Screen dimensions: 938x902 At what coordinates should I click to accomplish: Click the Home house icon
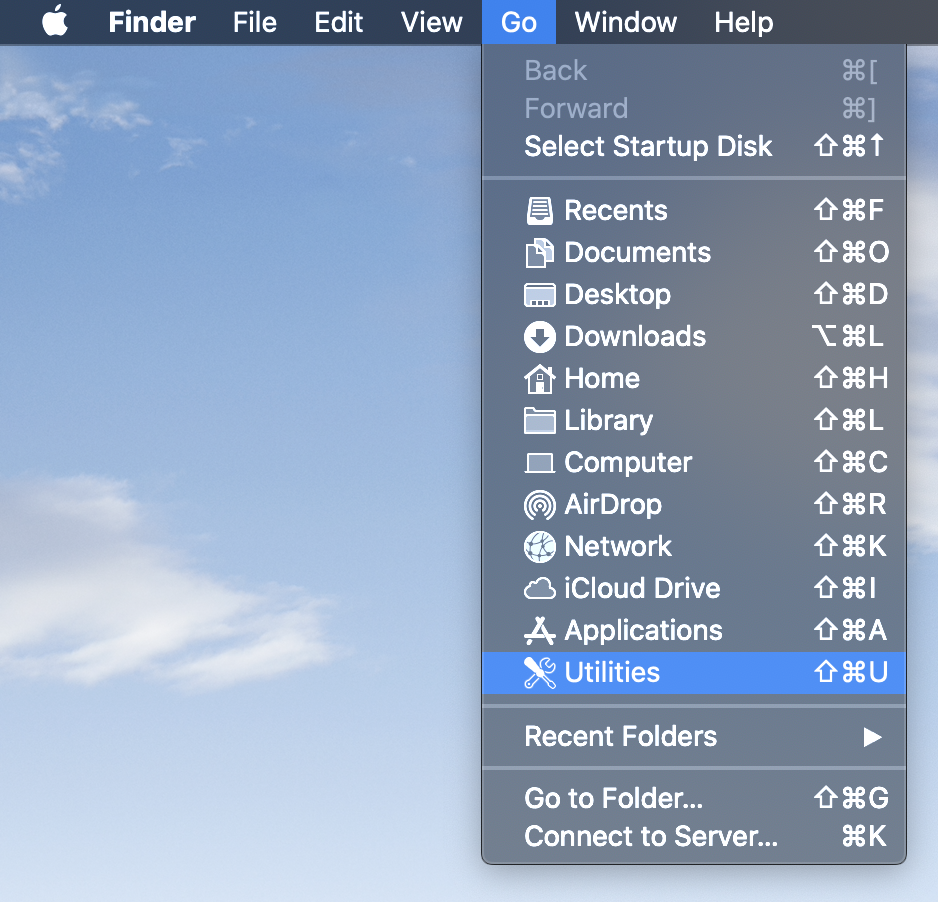pos(539,379)
